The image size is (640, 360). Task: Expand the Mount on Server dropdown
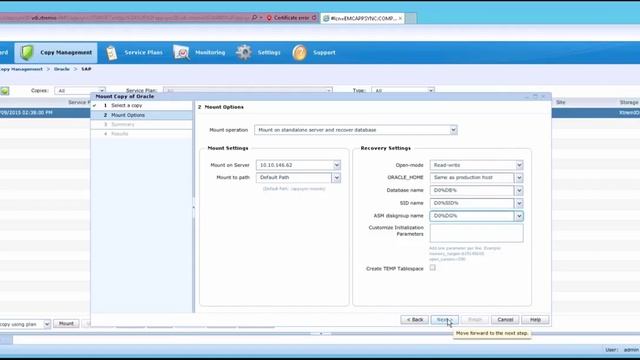point(337,165)
